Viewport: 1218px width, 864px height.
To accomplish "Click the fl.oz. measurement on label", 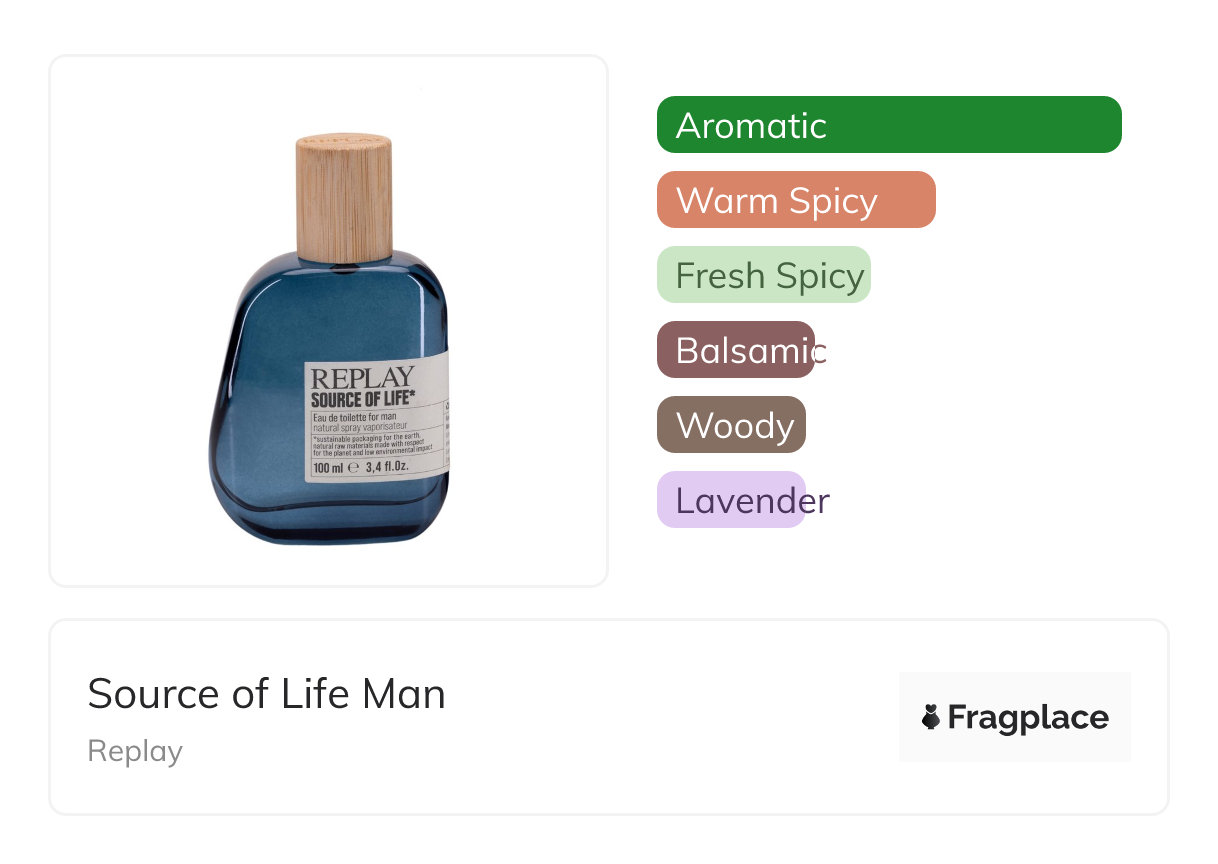I will coord(390,467).
